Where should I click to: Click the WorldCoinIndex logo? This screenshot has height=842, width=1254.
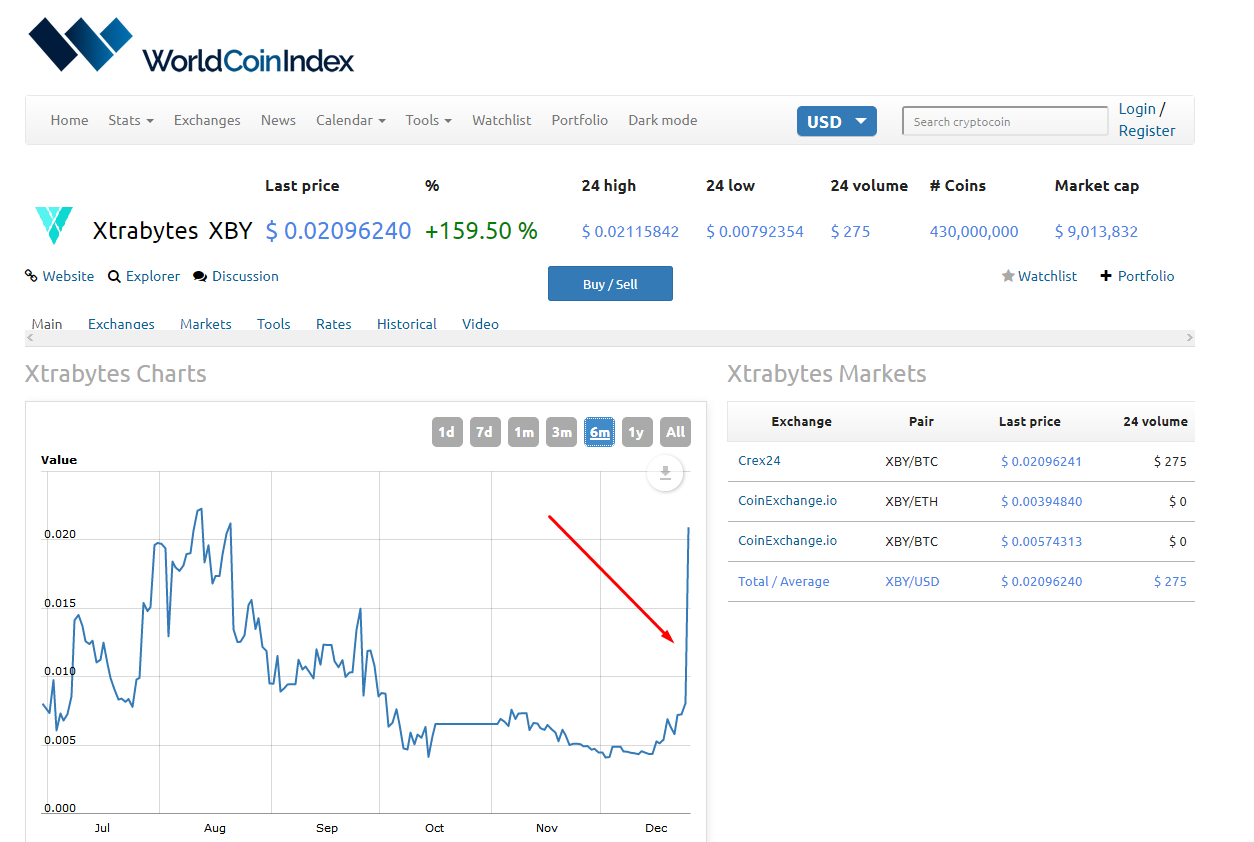click(191, 45)
